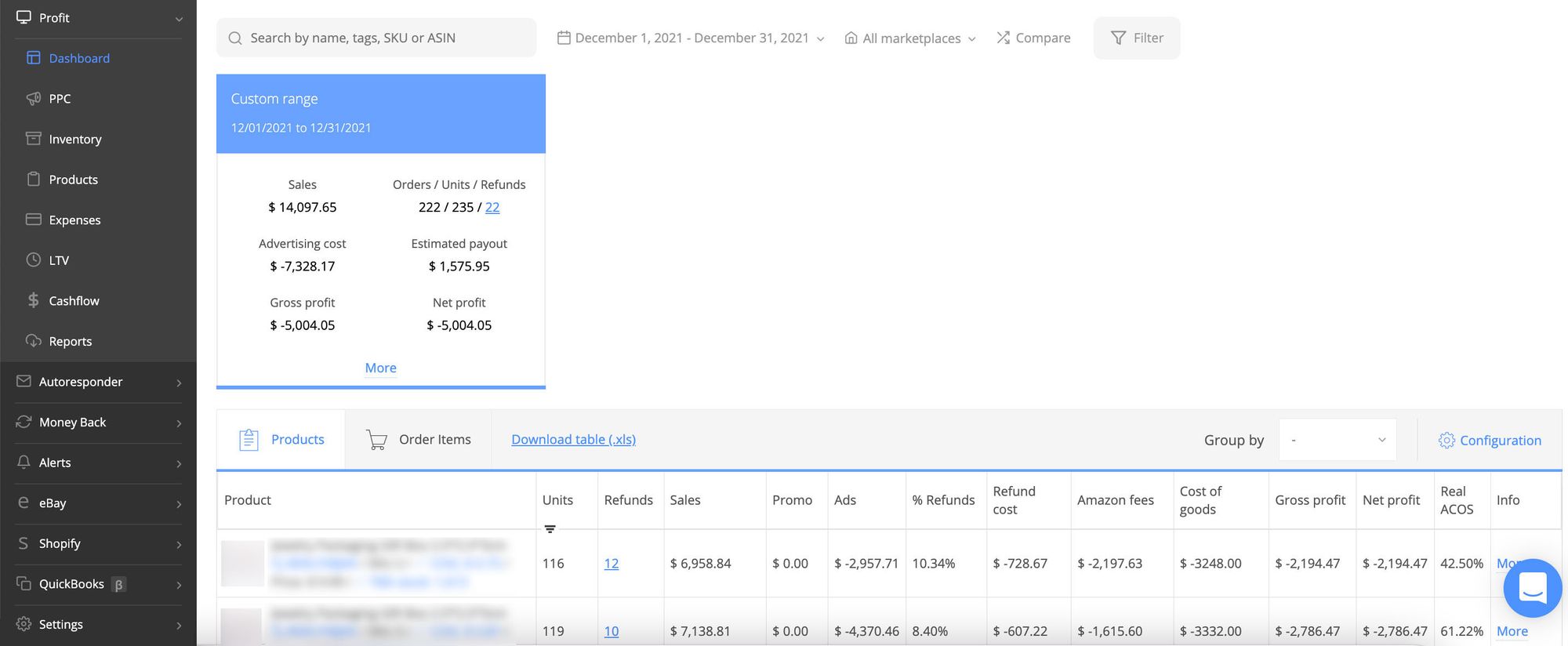
Task: Expand the Shopify menu arrow
Action: (179, 544)
